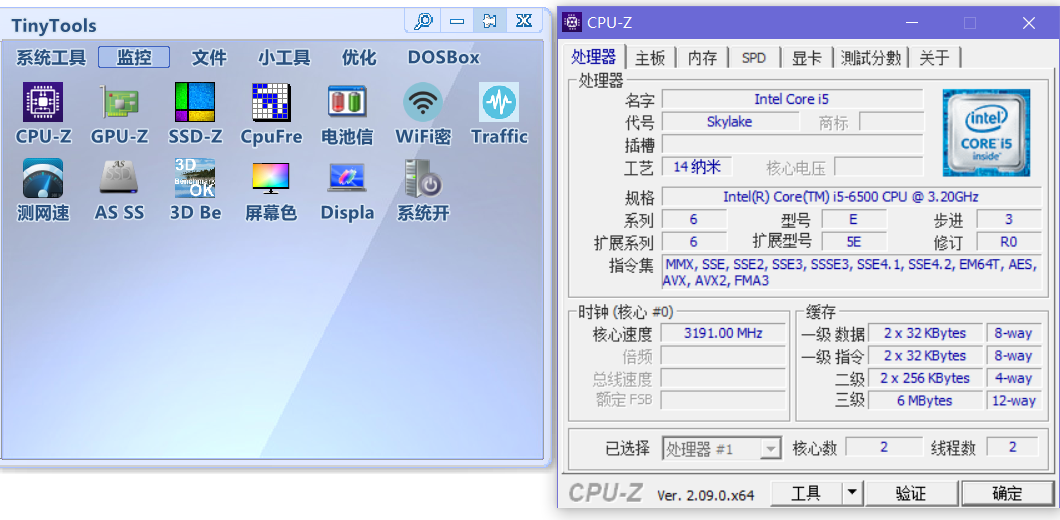Click the instruction set list text

click(x=850, y=273)
